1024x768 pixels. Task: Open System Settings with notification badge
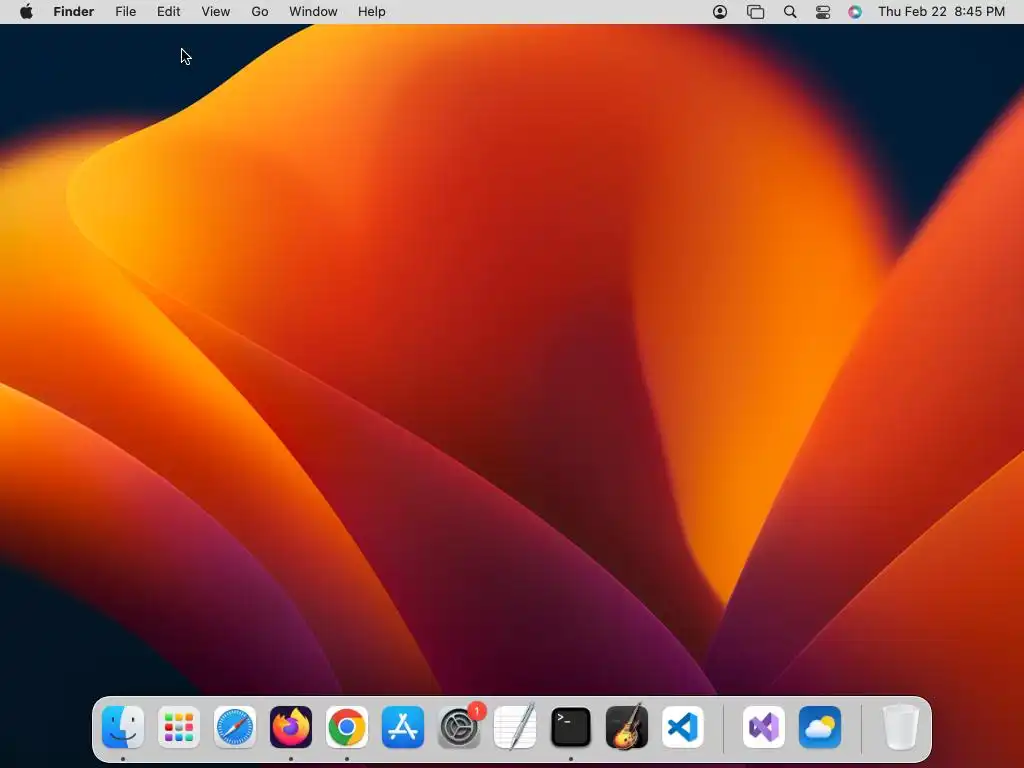[x=459, y=727]
